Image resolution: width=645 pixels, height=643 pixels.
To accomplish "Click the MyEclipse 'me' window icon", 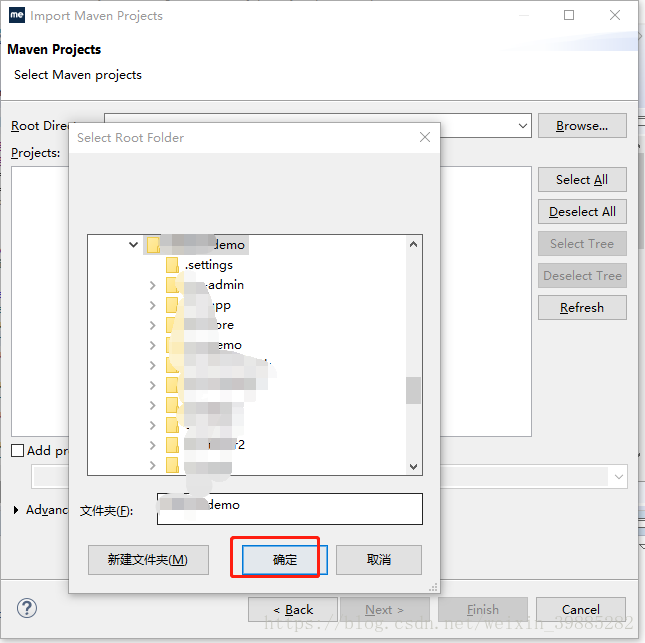I will tap(17, 15).
